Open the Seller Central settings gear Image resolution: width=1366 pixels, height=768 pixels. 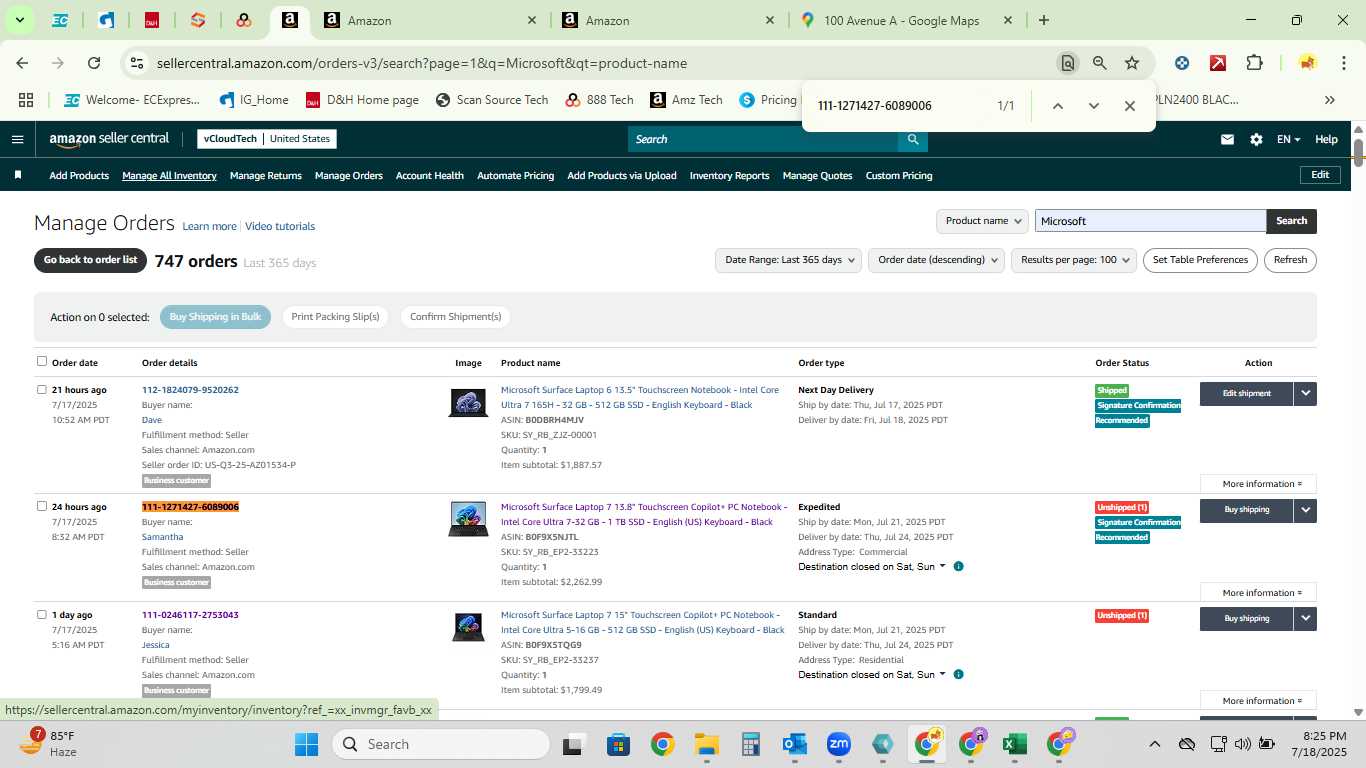click(x=1256, y=140)
